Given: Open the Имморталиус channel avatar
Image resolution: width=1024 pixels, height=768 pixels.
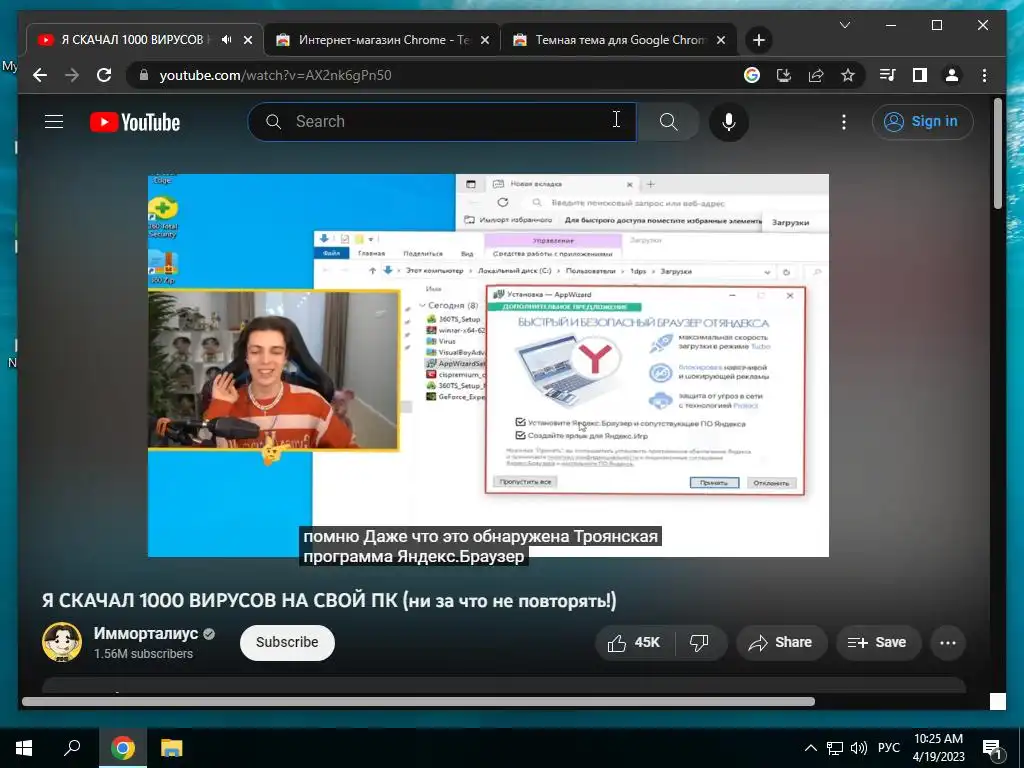Looking at the screenshot, I should [x=62, y=642].
